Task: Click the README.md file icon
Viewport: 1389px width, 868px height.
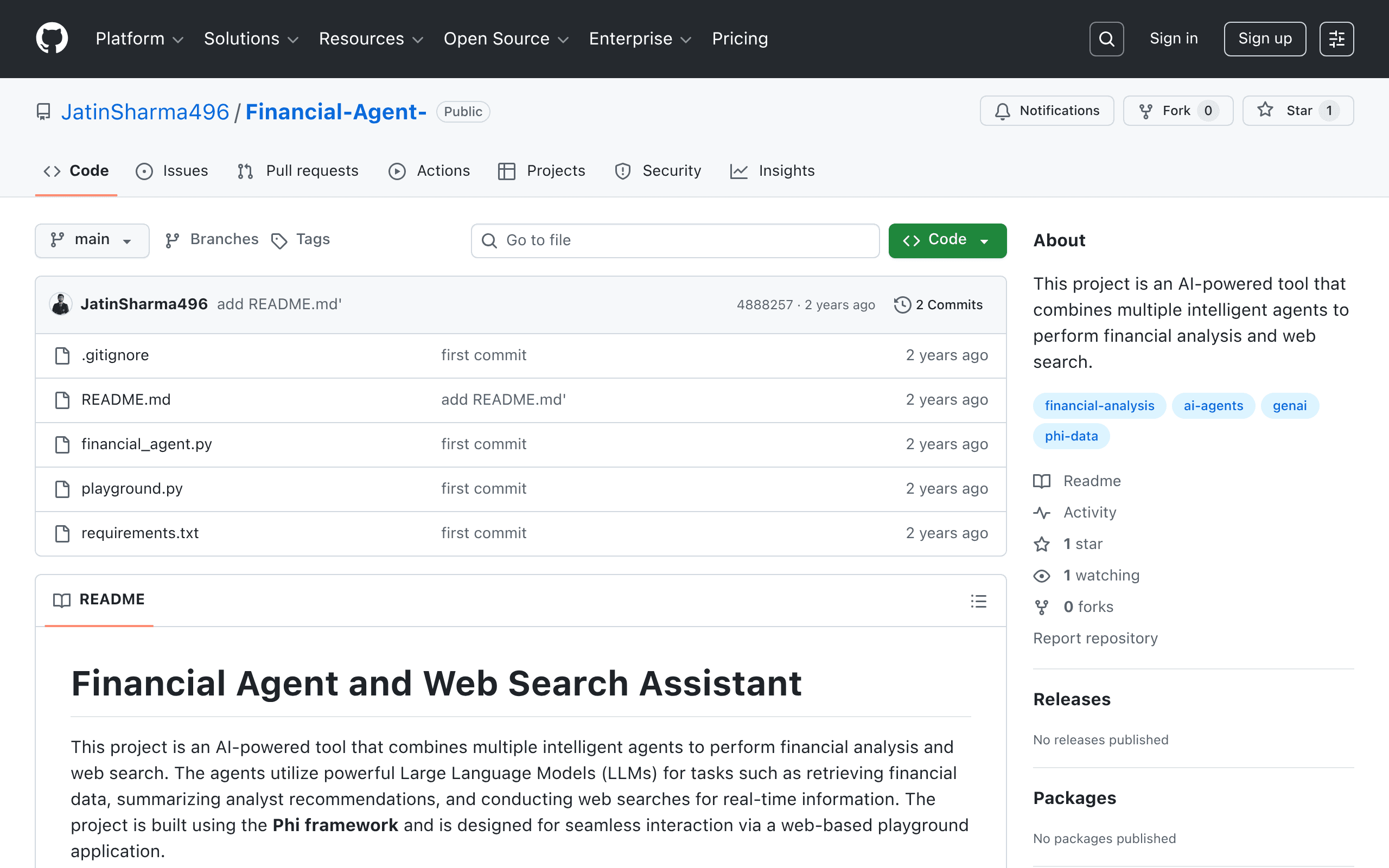Action: (62, 400)
